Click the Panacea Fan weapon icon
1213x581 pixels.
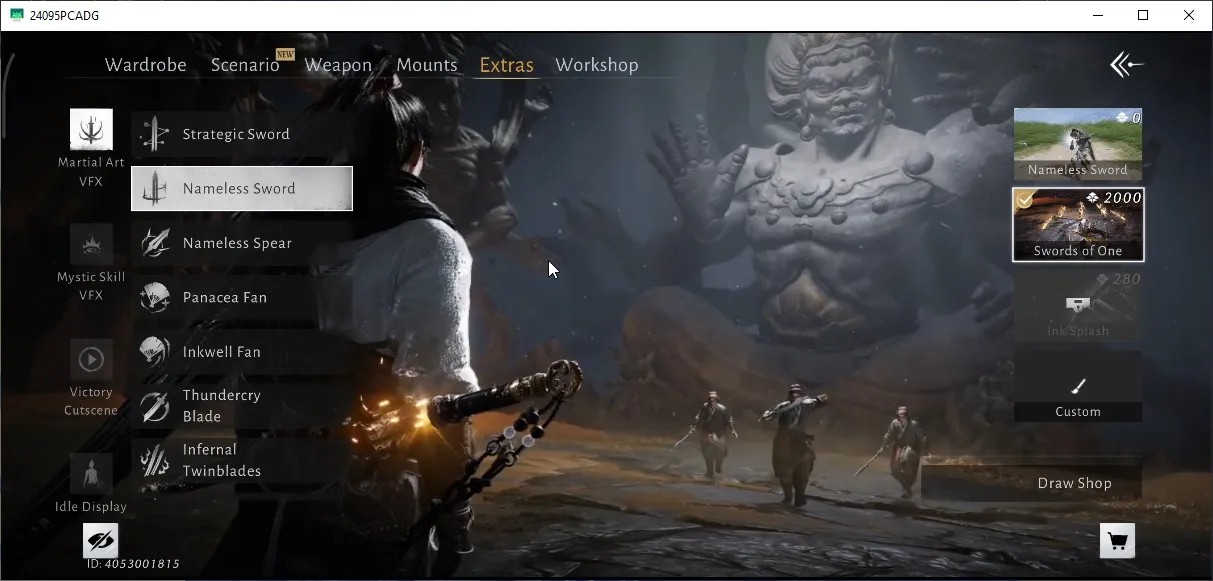(x=155, y=297)
